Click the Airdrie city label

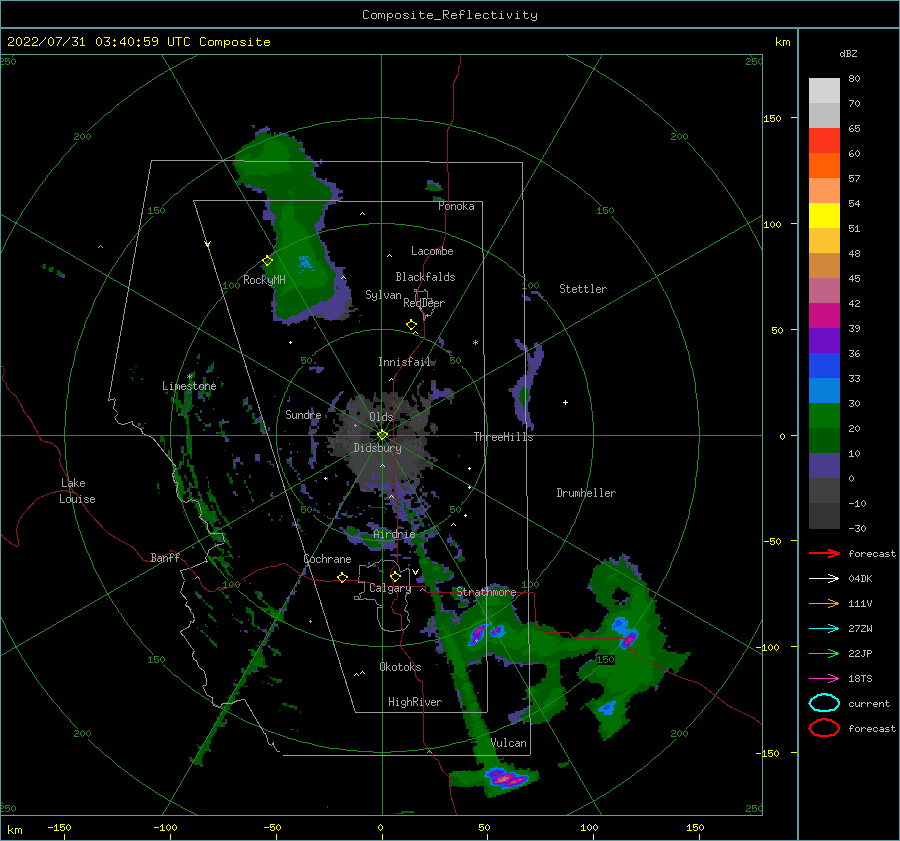394,534
